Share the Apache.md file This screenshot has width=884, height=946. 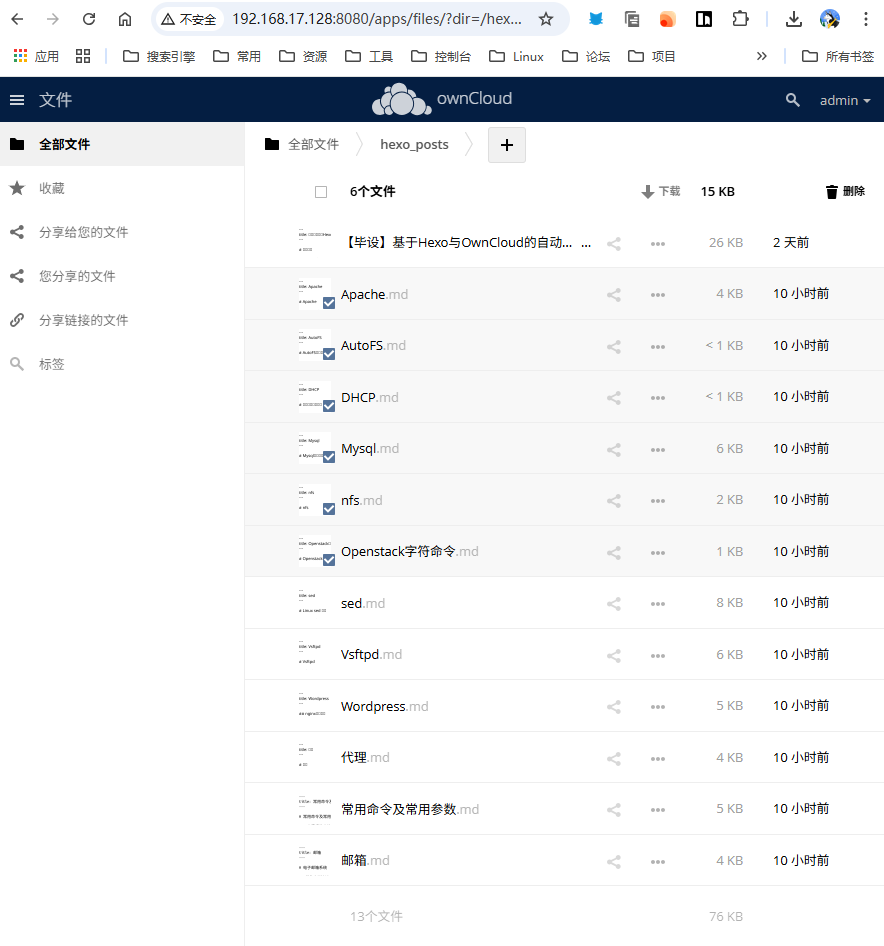tap(614, 295)
